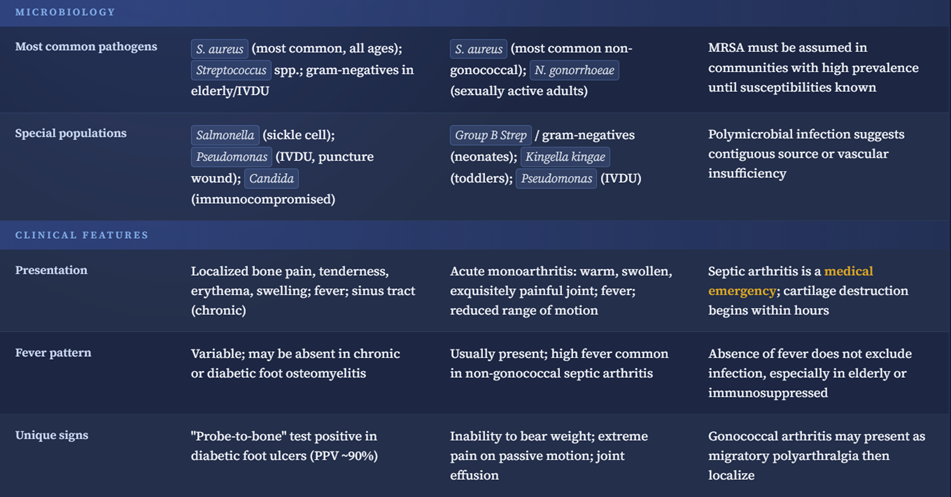Click the Streptococcus pathogen tag
Screen dimensions: 951x497
(231, 70)
